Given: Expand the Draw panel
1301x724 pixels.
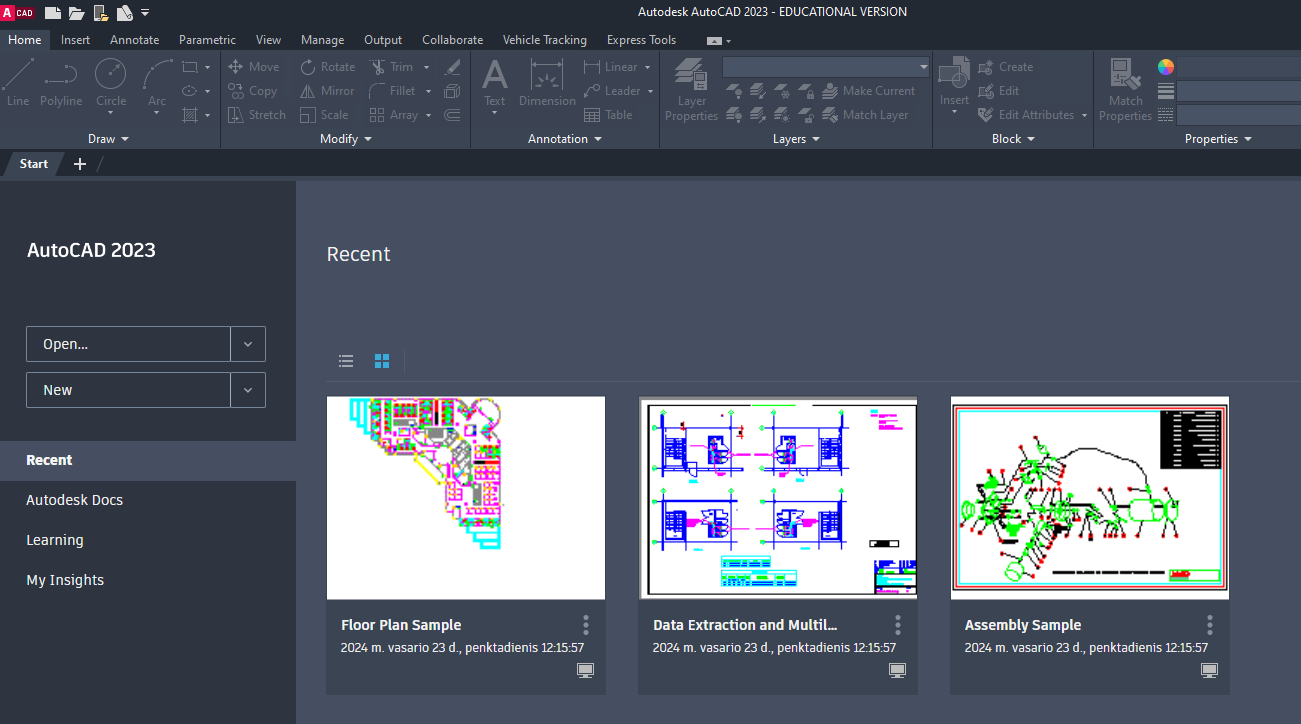Looking at the screenshot, I should (108, 139).
